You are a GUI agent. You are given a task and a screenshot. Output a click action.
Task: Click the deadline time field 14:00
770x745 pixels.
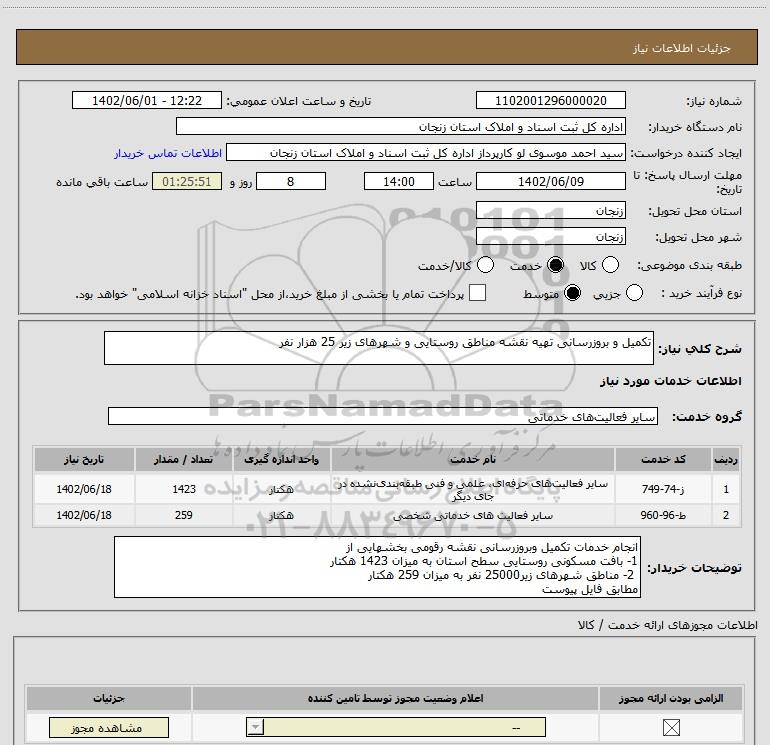click(x=399, y=181)
